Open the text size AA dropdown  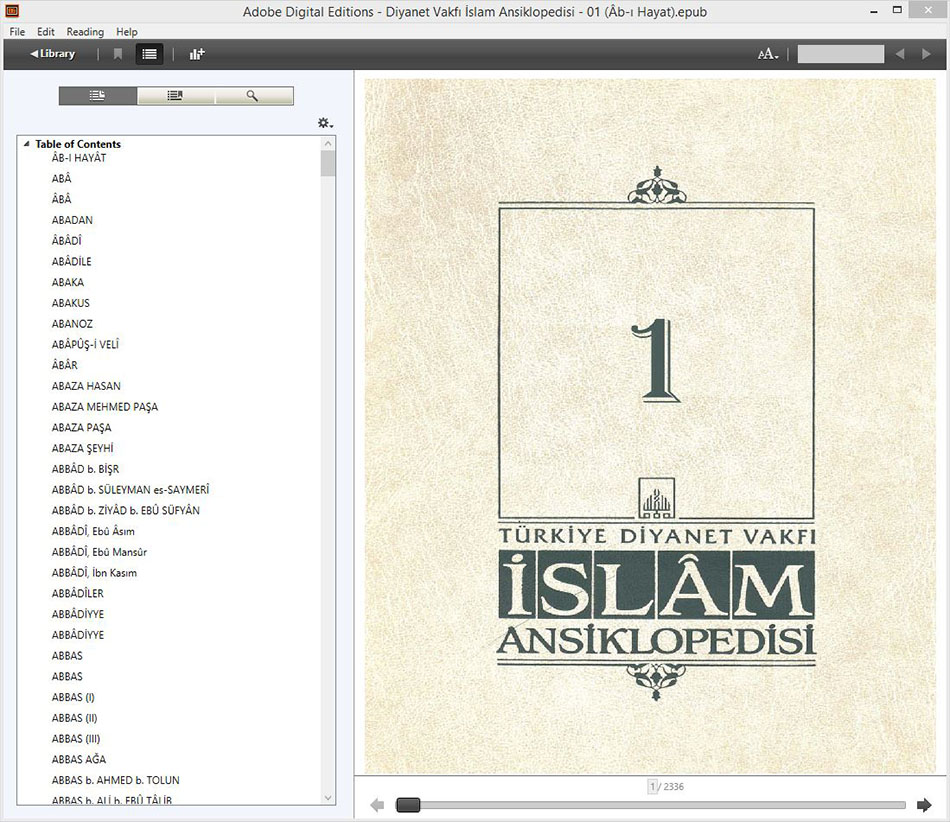click(x=768, y=54)
